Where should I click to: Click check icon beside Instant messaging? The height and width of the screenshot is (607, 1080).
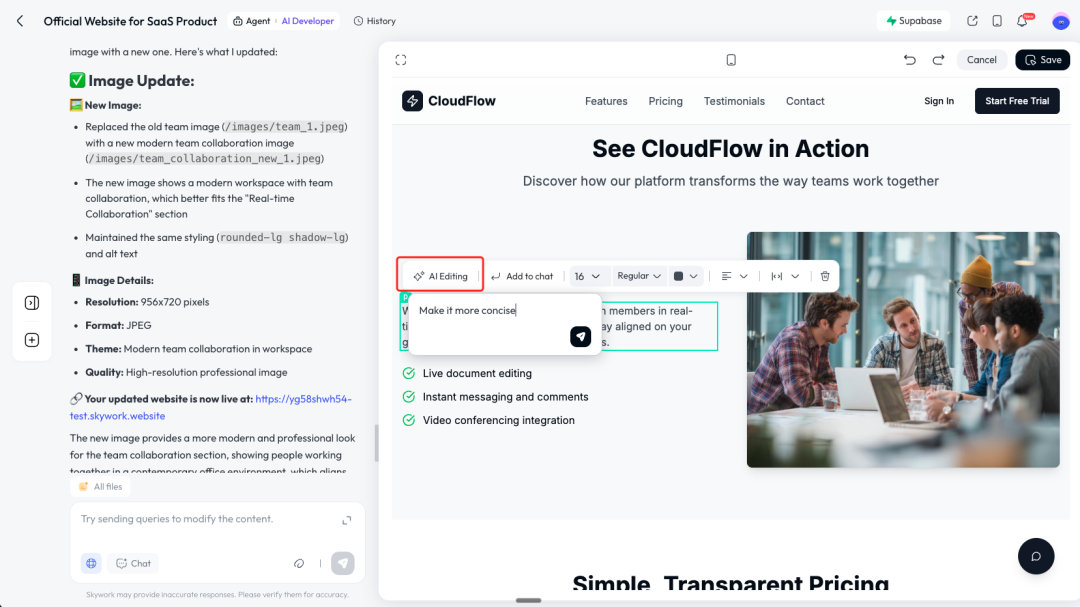click(408, 397)
